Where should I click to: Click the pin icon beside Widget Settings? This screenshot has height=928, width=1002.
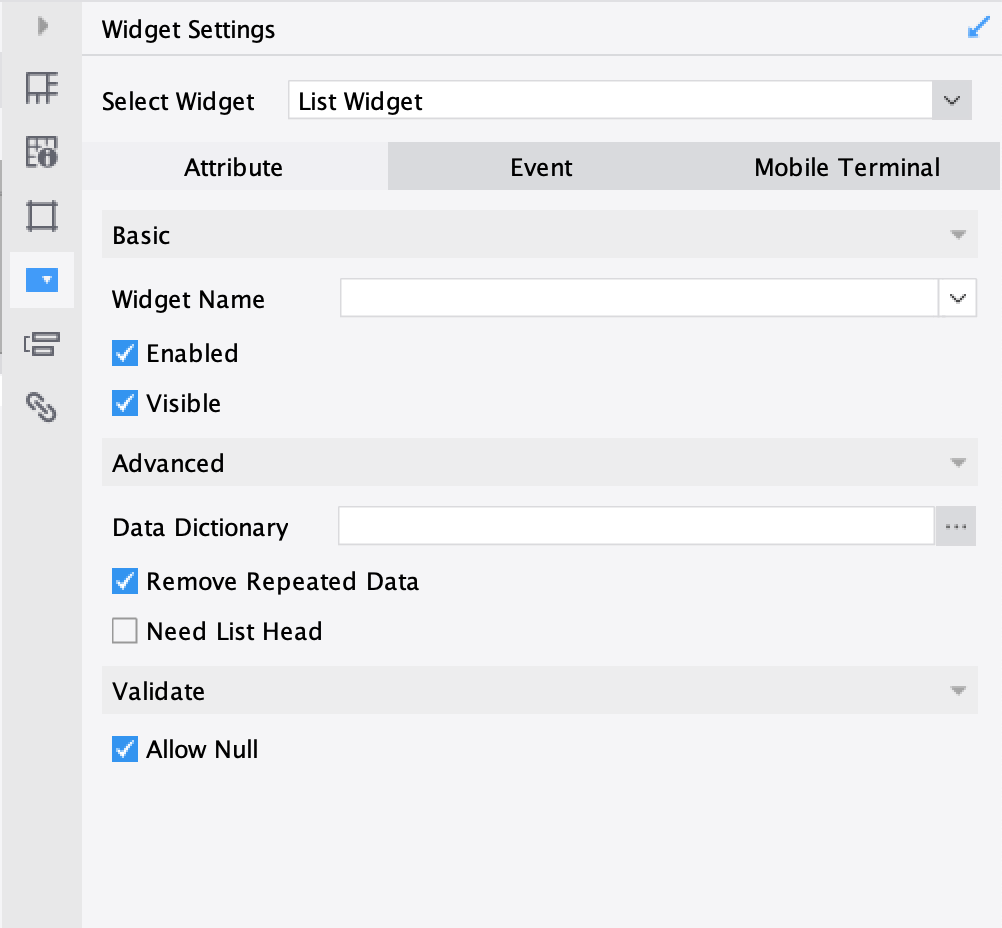978,27
